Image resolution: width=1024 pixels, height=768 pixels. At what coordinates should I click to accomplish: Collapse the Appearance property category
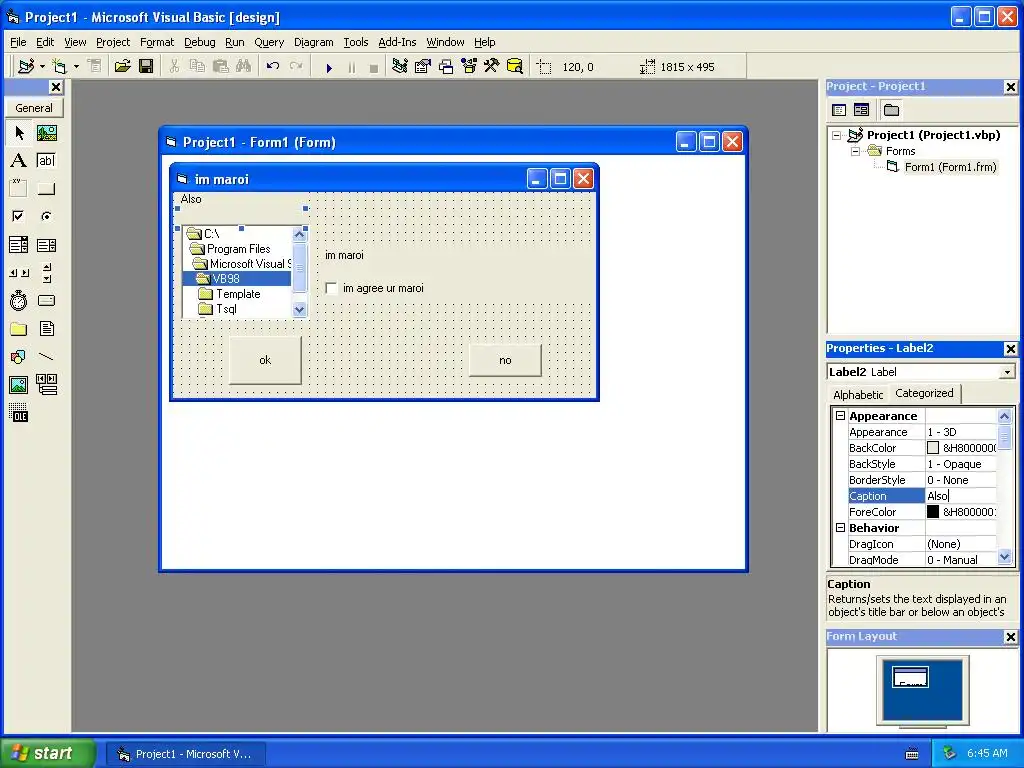[x=840, y=416]
